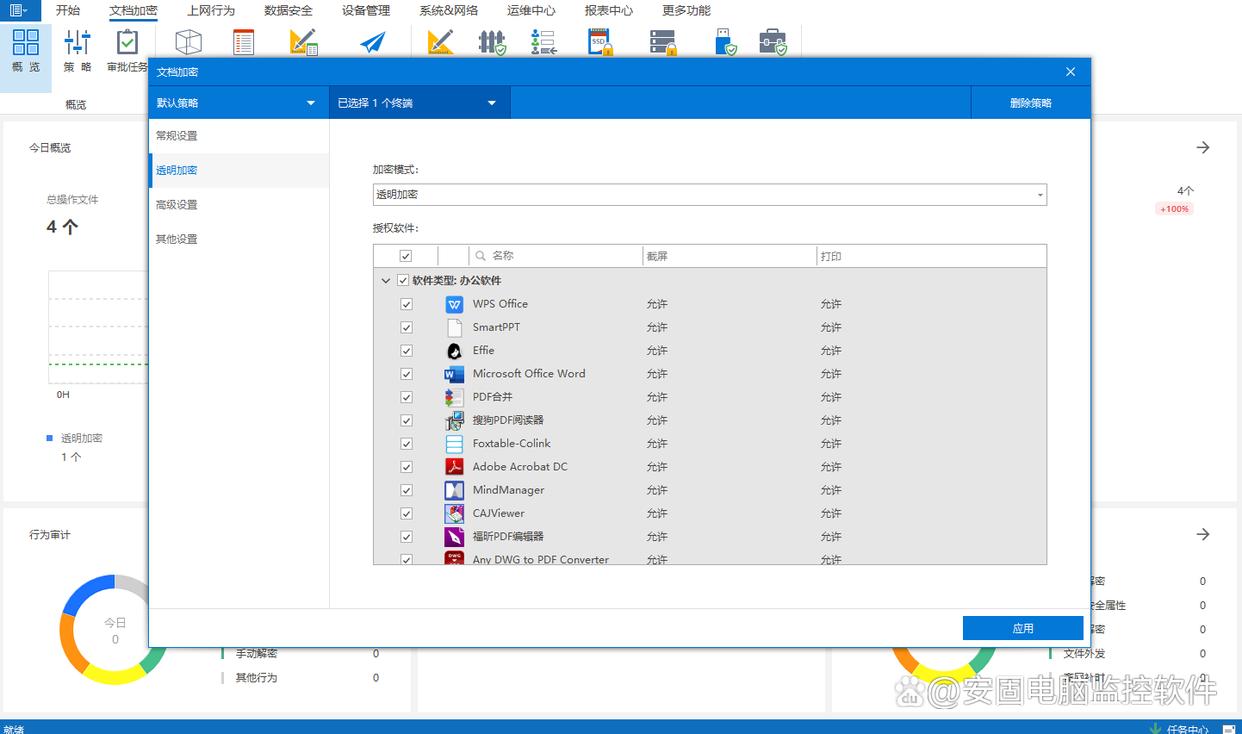1242x734 pixels.
Task: Click the Adobe Acrobat DC icon
Action: pyautogui.click(x=454, y=467)
